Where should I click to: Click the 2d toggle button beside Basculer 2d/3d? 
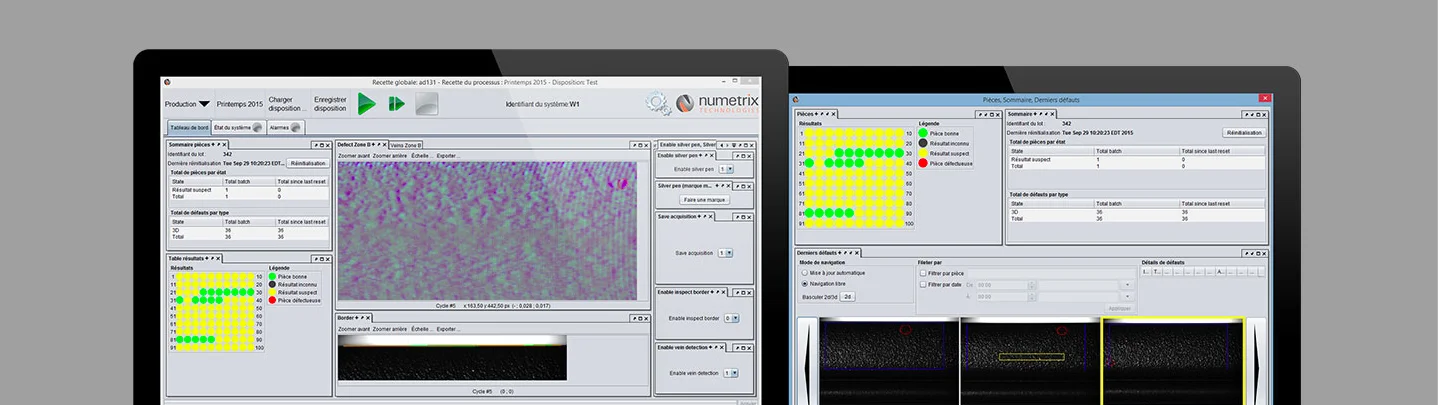tap(847, 297)
